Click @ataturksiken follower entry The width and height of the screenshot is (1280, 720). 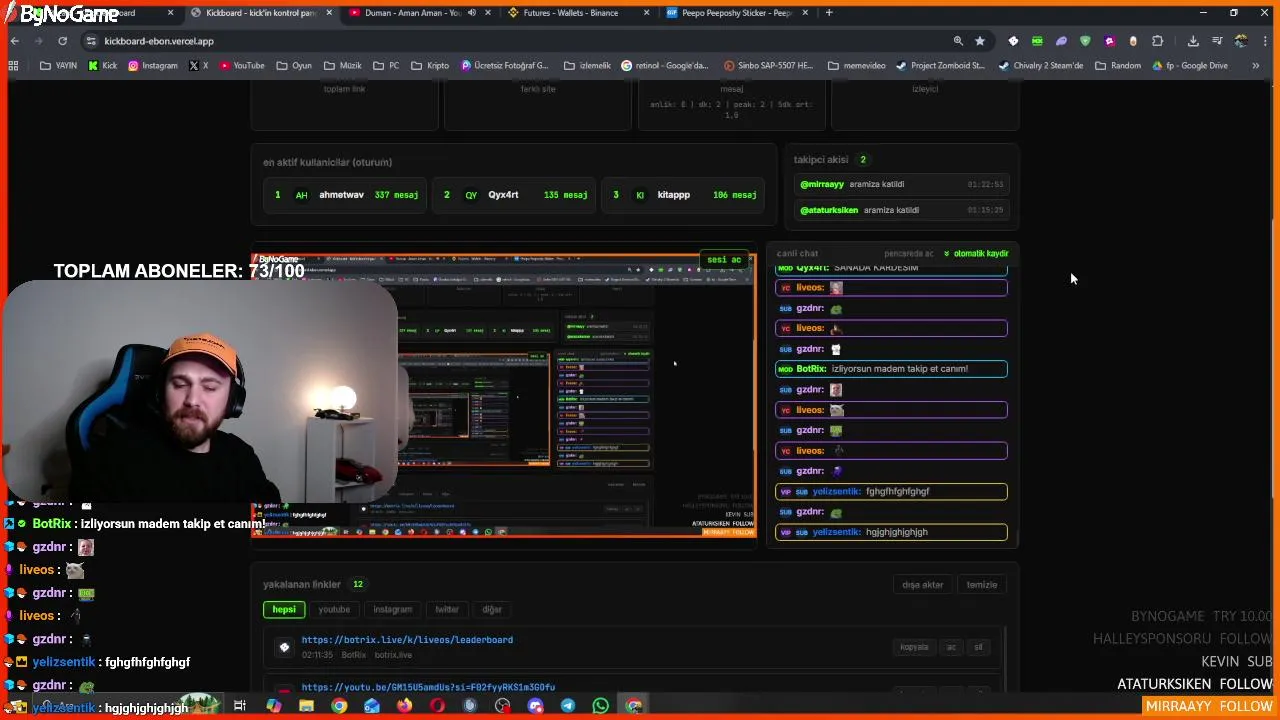pos(900,210)
